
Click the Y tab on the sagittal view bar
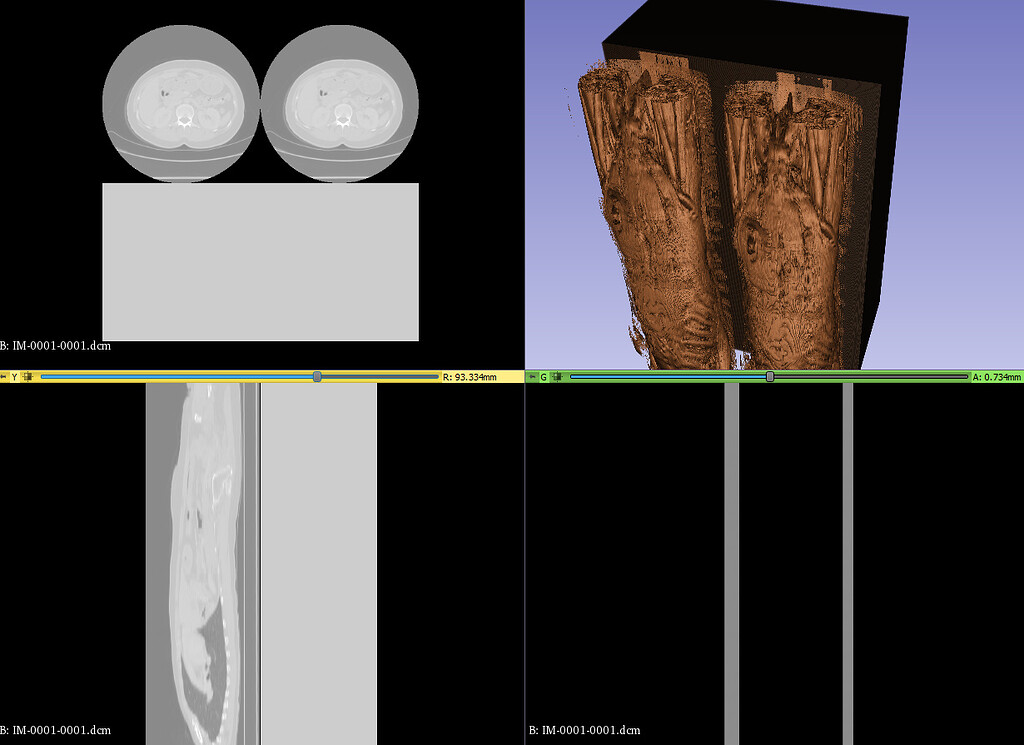(x=14, y=377)
